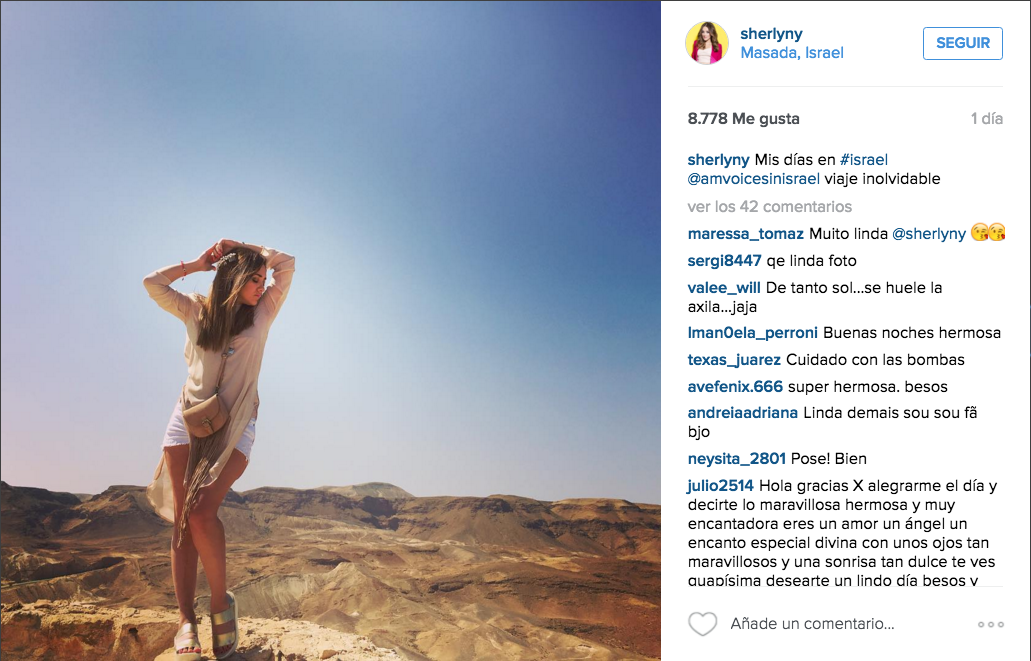
Task: Open the @amvoicesinisrael mention
Action: point(754,179)
